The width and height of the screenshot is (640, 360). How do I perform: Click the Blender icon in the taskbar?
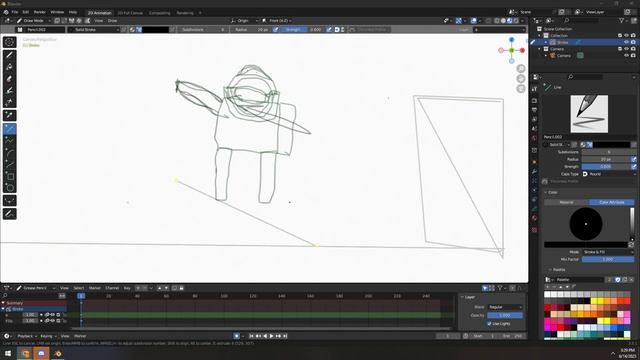coord(58,353)
